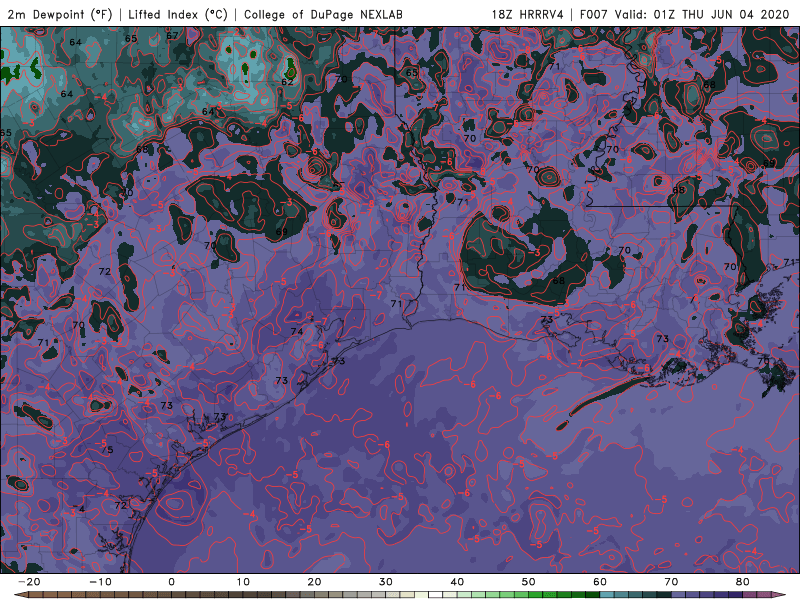Click the right arrow end of the color bar
Viewport: 800px width, 600px height.
(781, 595)
